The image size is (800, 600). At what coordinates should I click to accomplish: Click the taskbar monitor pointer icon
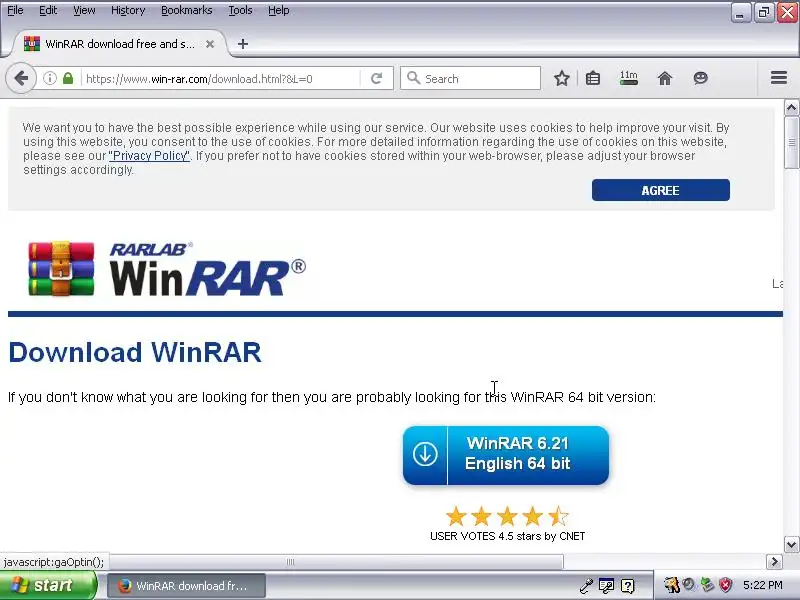coord(606,585)
